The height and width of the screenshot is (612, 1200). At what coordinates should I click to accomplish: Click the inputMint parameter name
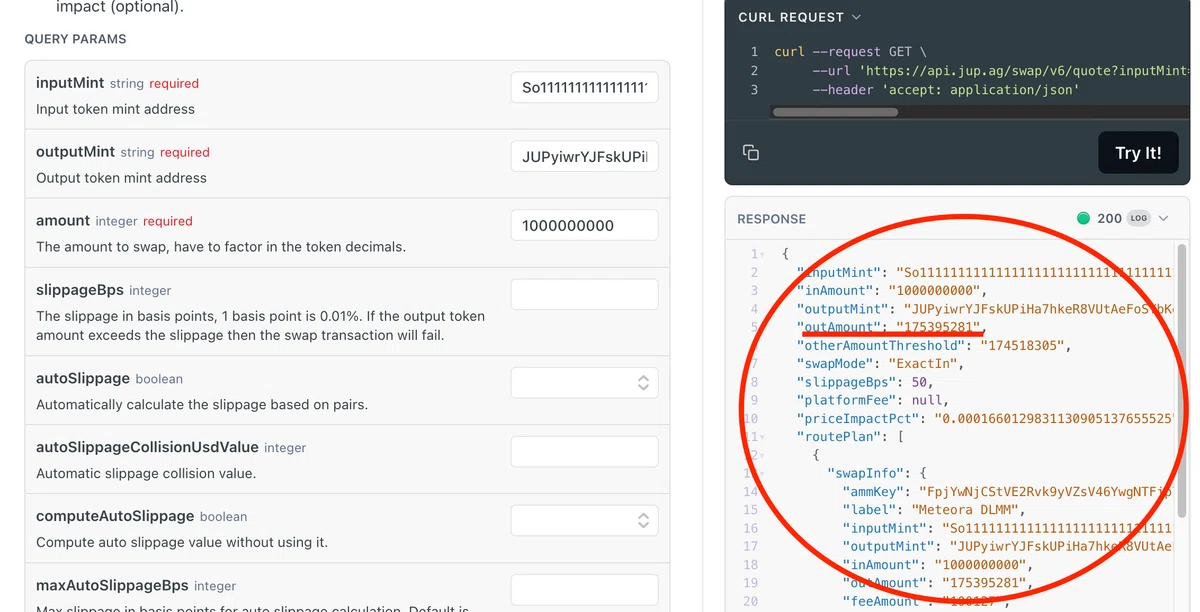pyautogui.click(x=70, y=83)
